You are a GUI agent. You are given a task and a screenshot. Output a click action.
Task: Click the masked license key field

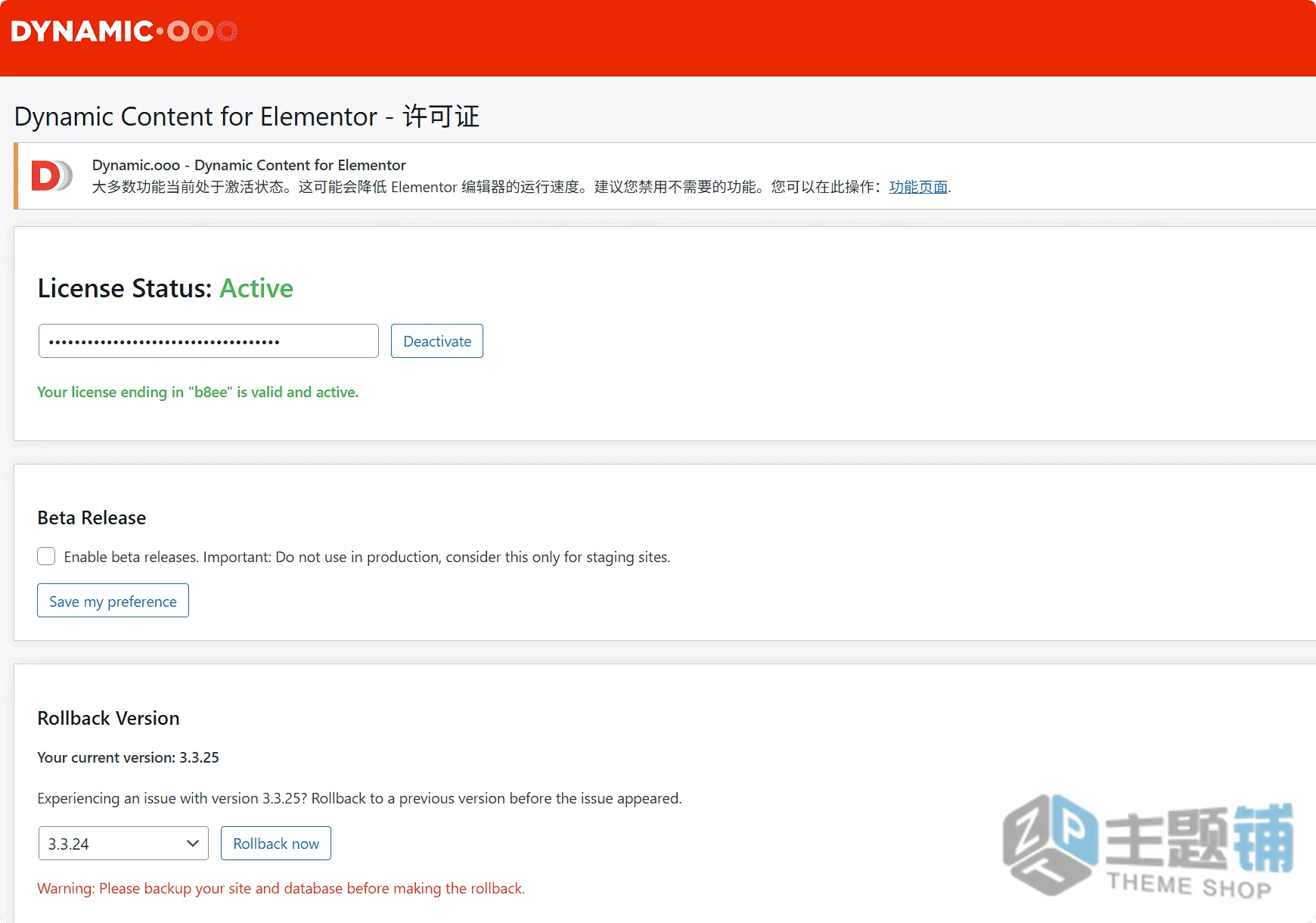pyautogui.click(x=208, y=341)
